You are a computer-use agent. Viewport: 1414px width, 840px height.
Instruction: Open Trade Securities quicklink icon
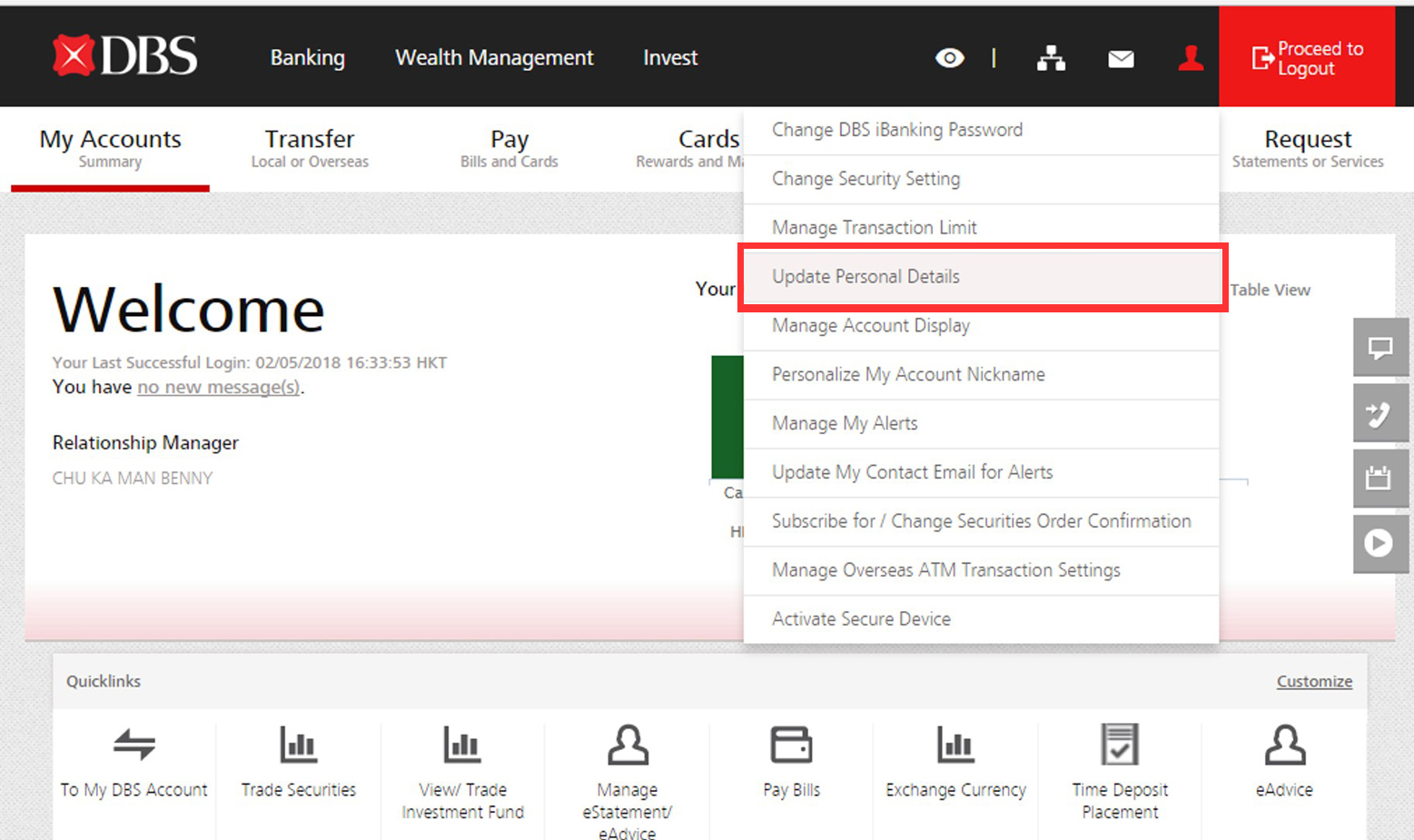click(298, 746)
